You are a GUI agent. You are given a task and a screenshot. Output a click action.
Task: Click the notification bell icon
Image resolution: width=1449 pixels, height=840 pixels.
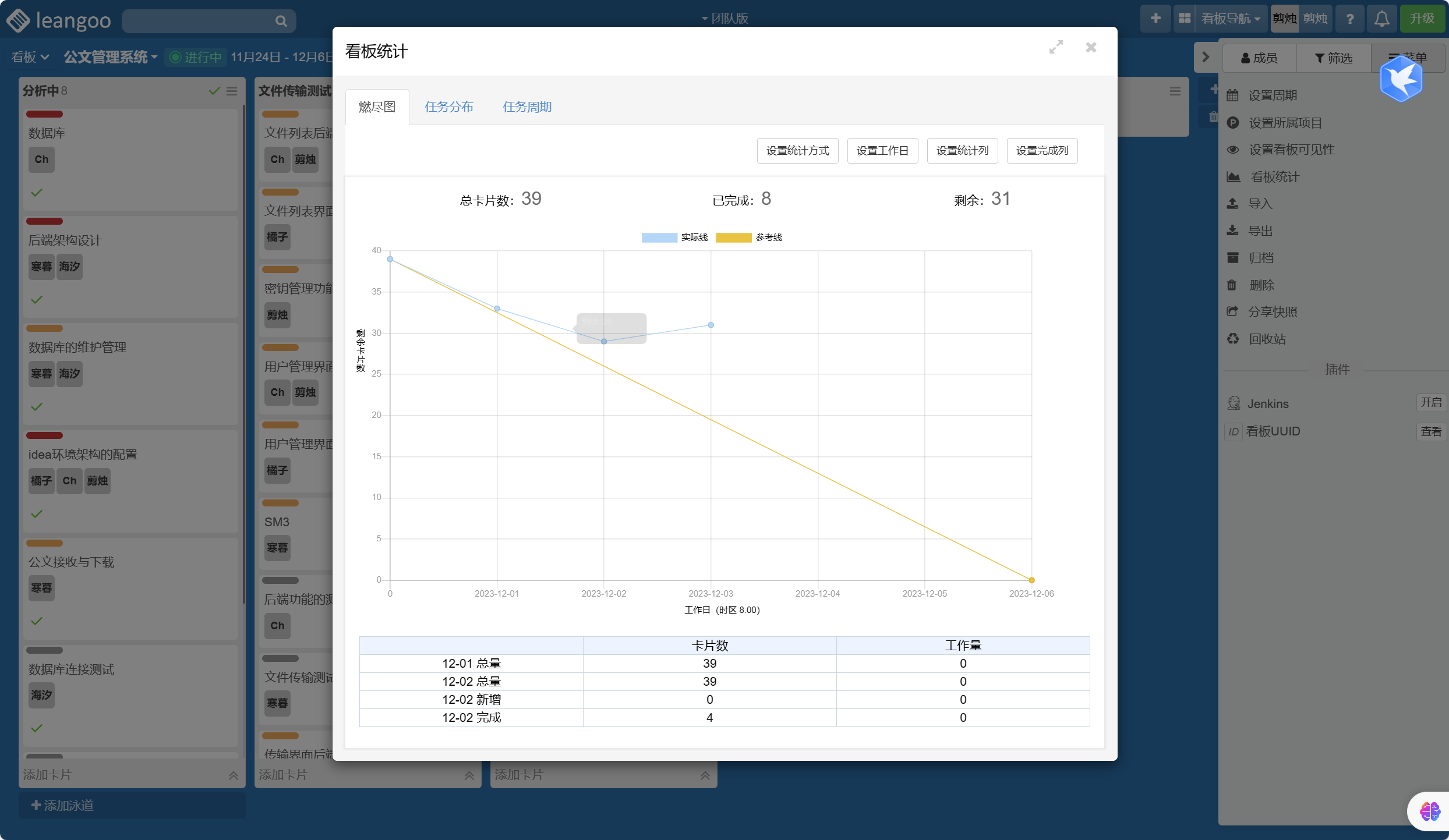1381,19
